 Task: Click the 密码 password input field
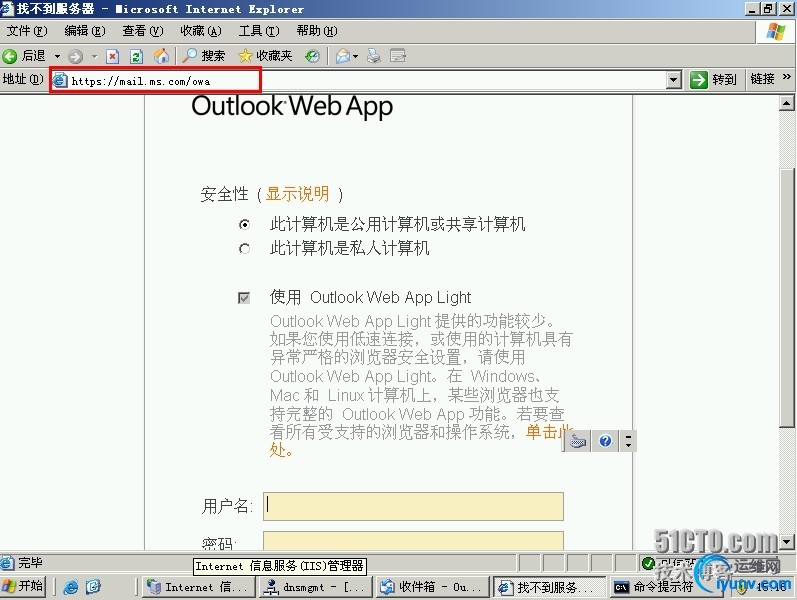pos(413,541)
